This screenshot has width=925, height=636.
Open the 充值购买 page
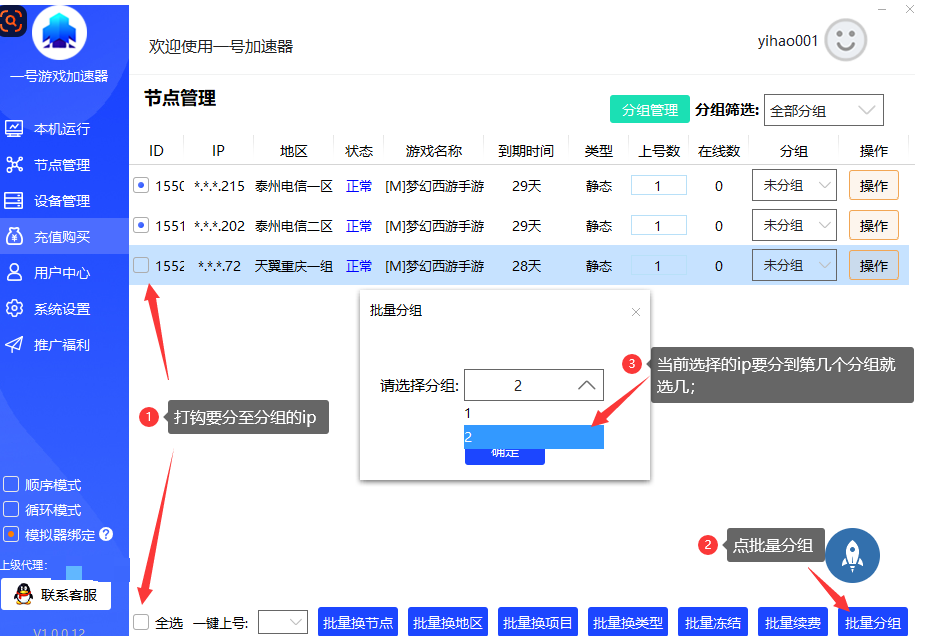[x=61, y=237]
